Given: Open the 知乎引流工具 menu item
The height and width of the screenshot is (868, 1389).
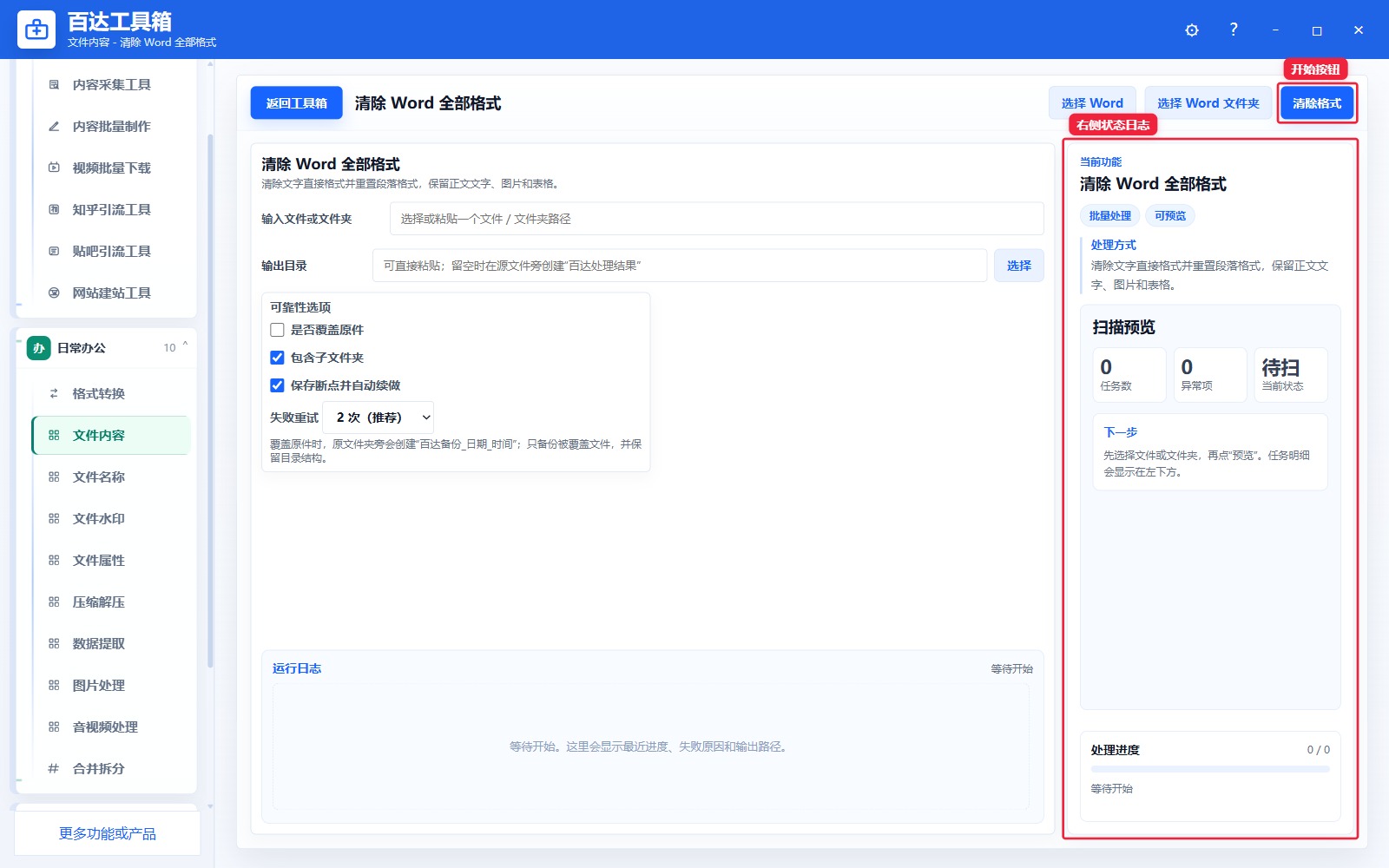Looking at the screenshot, I should pos(111,210).
